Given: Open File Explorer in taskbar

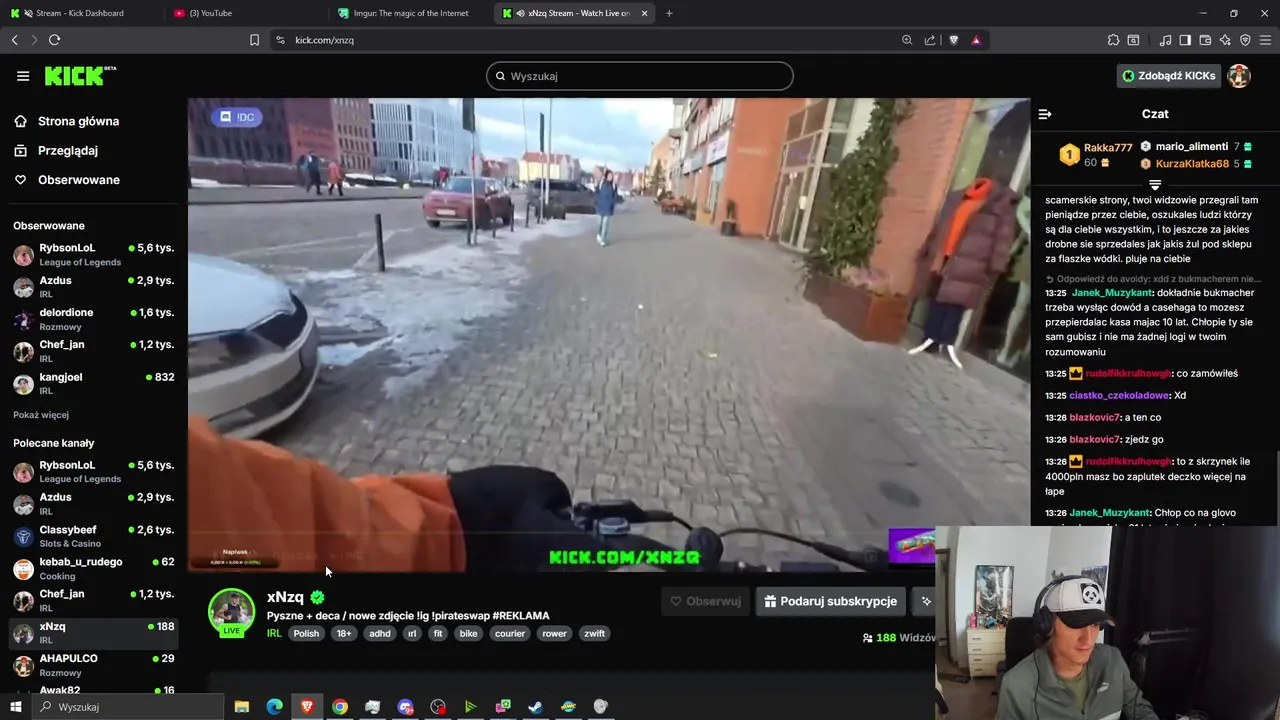Looking at the screenshot, I should point(241,707).
